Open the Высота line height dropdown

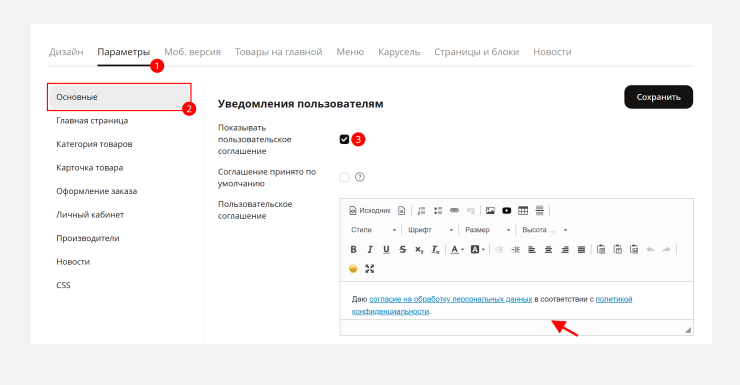click(545, 230)
